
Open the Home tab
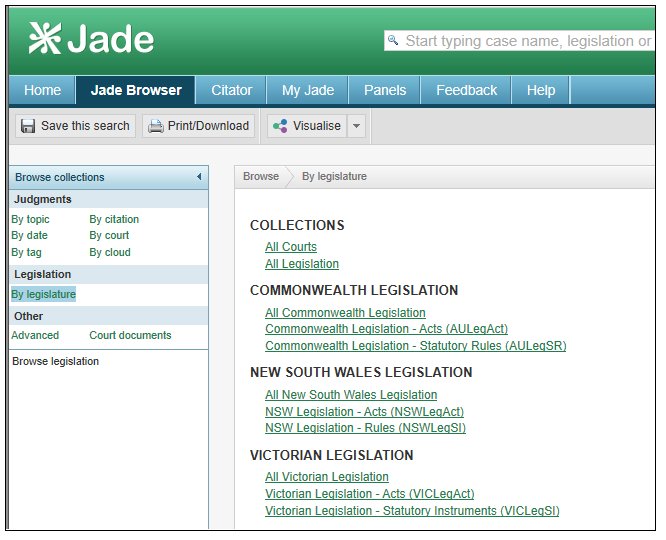tap(42, 90)
